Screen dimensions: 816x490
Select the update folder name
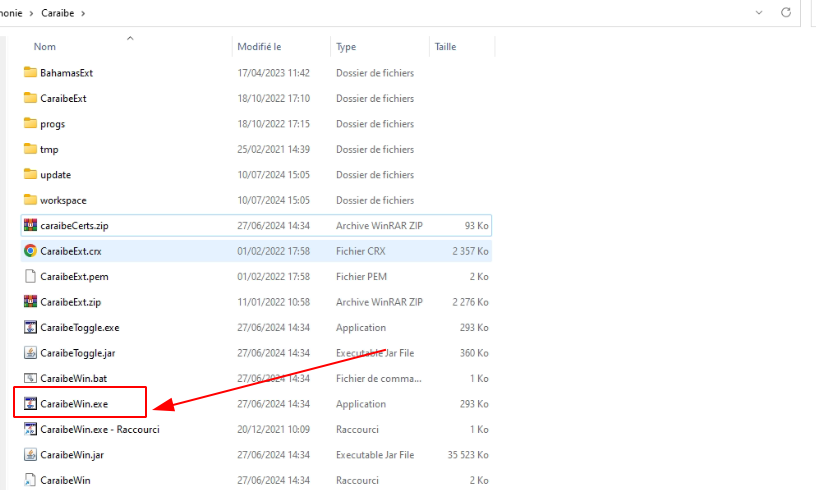click(x=56, y=175)
